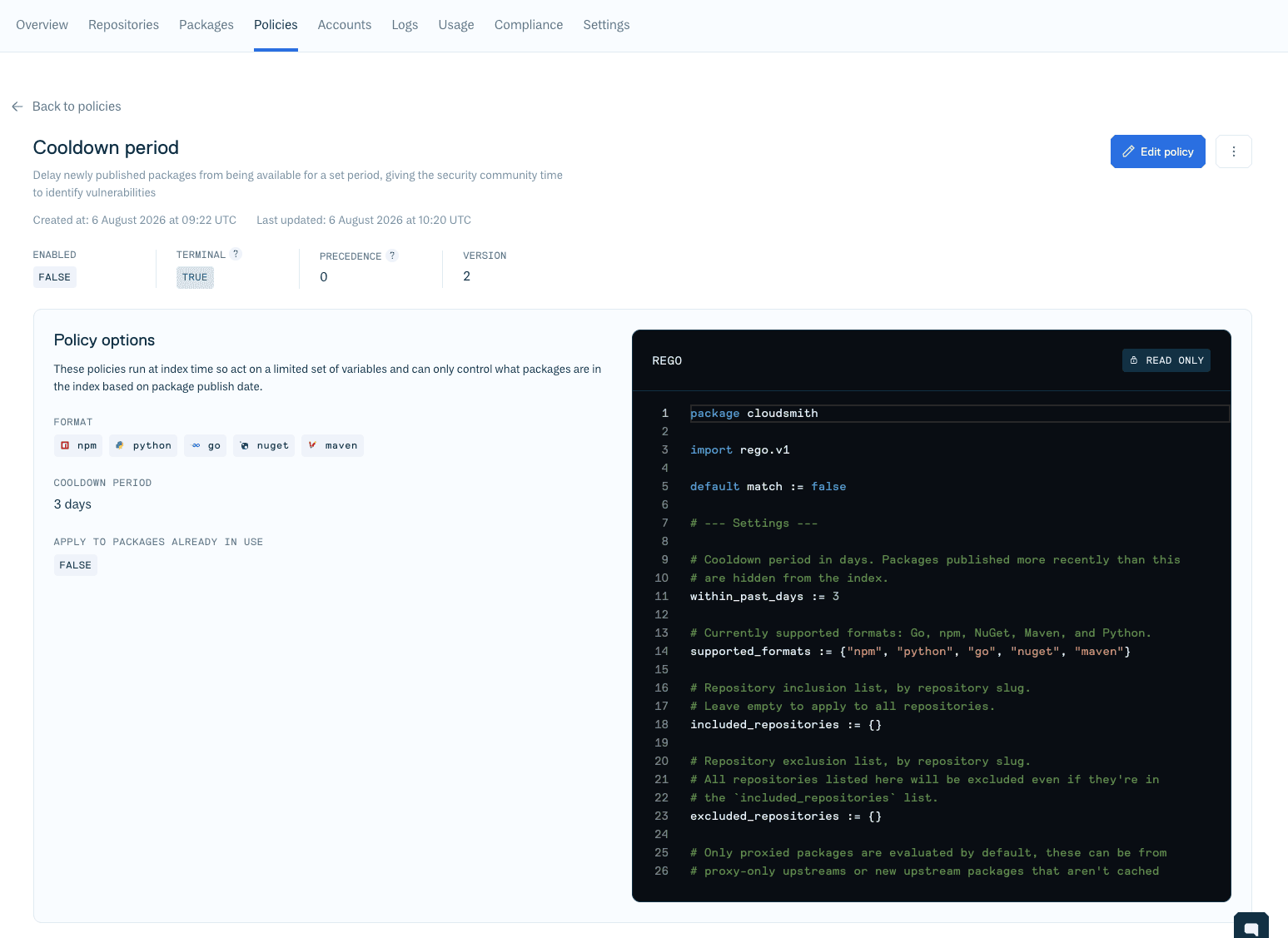Click line number 14 in code gutter
The height and width of the screenshot is (938, 1288).
(x=661, y=652)
